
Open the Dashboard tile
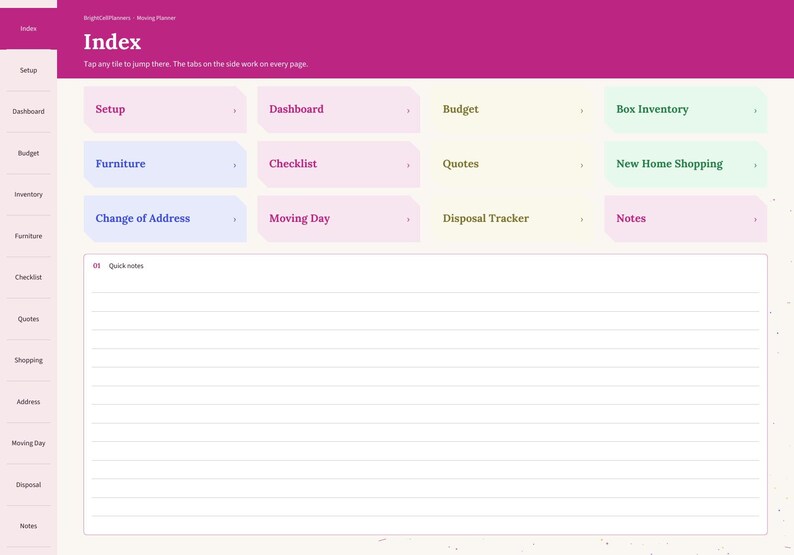pos(339,109)
